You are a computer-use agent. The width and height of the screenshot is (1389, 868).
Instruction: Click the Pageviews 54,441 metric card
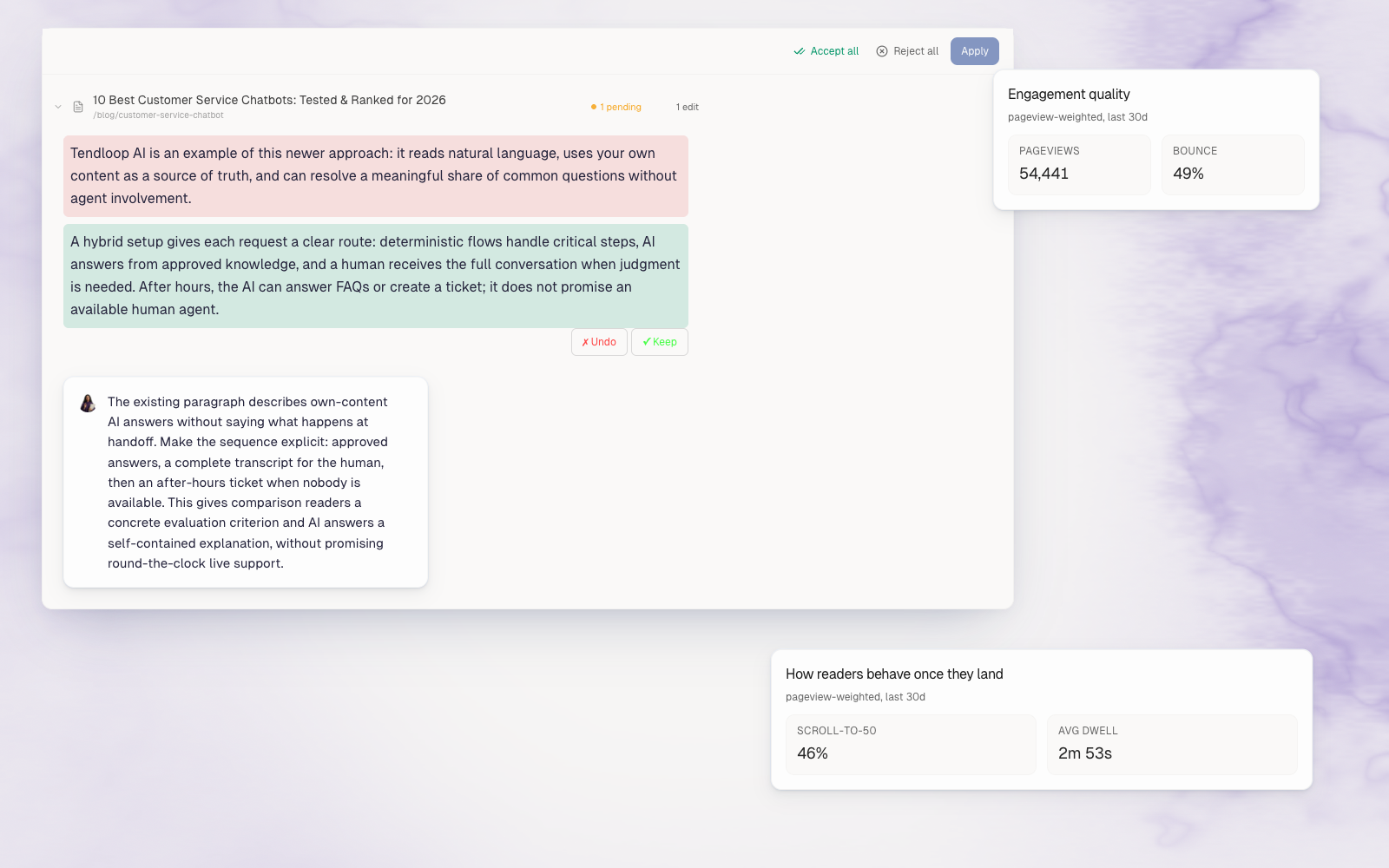[1079, 165]
